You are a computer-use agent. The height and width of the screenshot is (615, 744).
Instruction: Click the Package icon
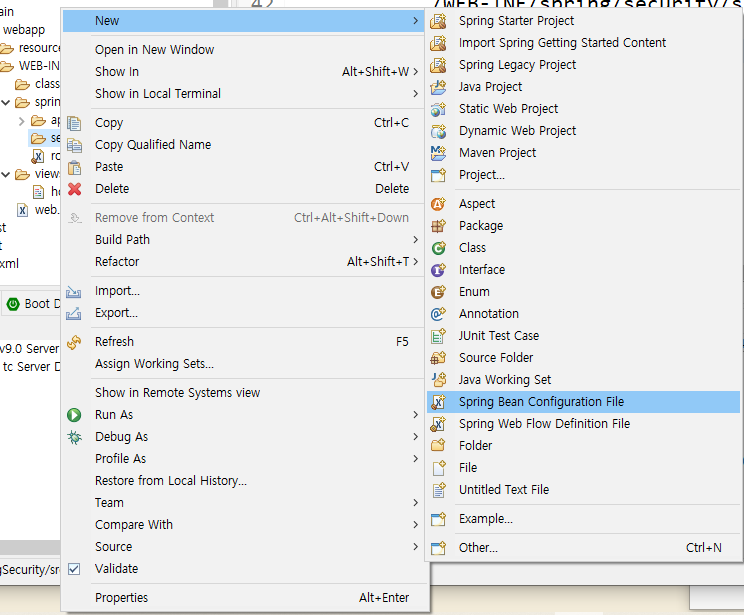click(x=438, y=226)
